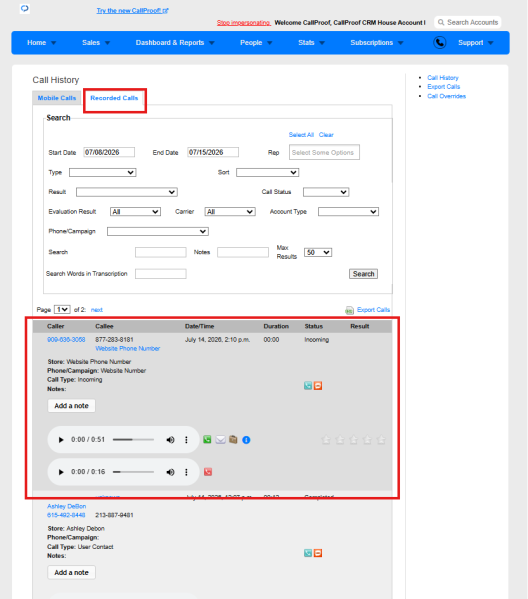Open the Support menu
The height and width of the screenshot is (599, 528).
click(x=476, y=43)
